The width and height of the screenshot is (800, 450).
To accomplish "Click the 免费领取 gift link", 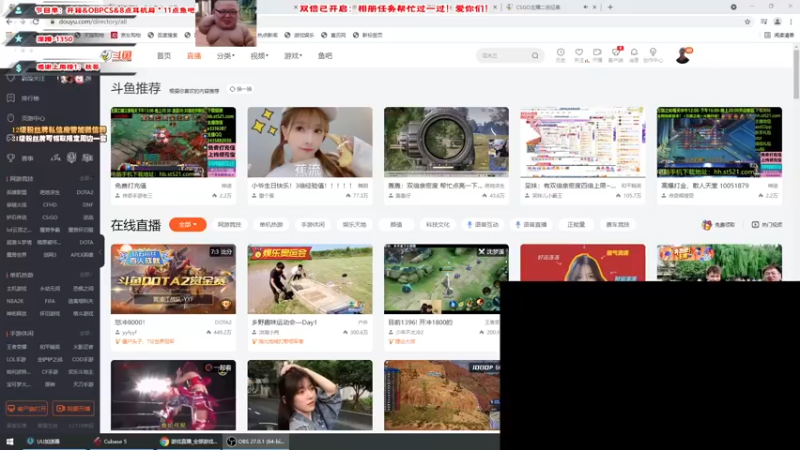I will pyautogui.click(x=718, y=224).
